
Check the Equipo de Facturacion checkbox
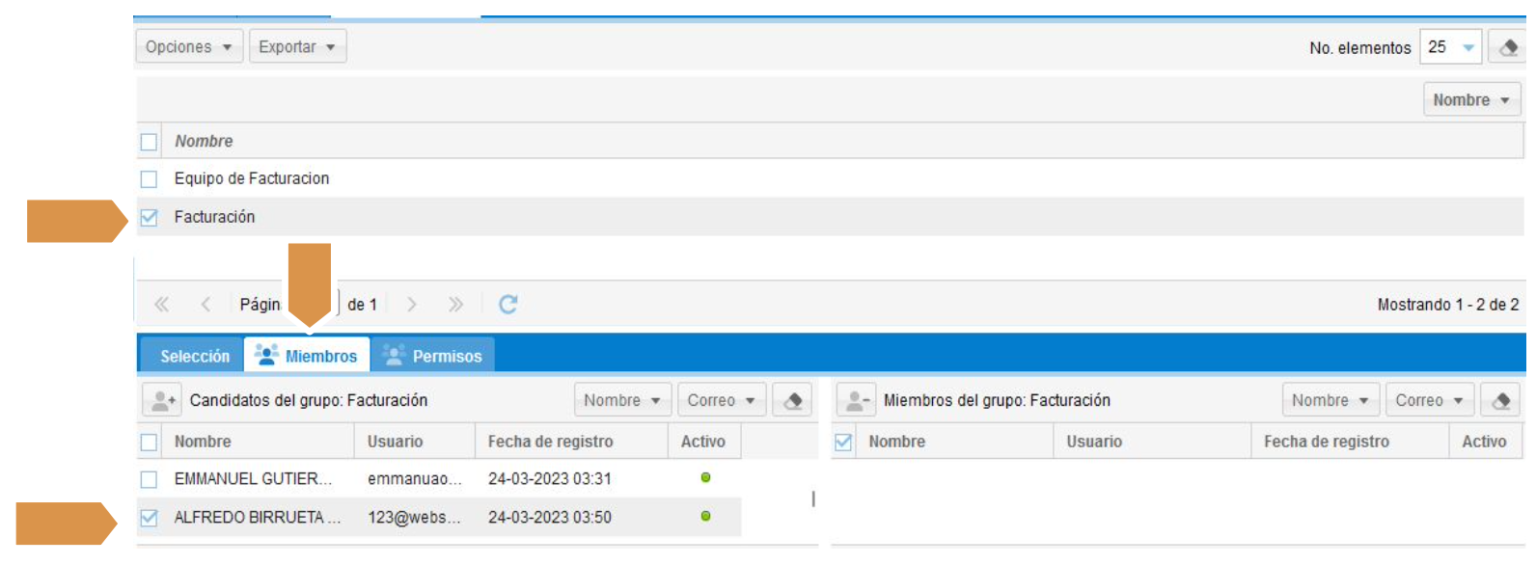pyautogui.click(x=149, y=179)
